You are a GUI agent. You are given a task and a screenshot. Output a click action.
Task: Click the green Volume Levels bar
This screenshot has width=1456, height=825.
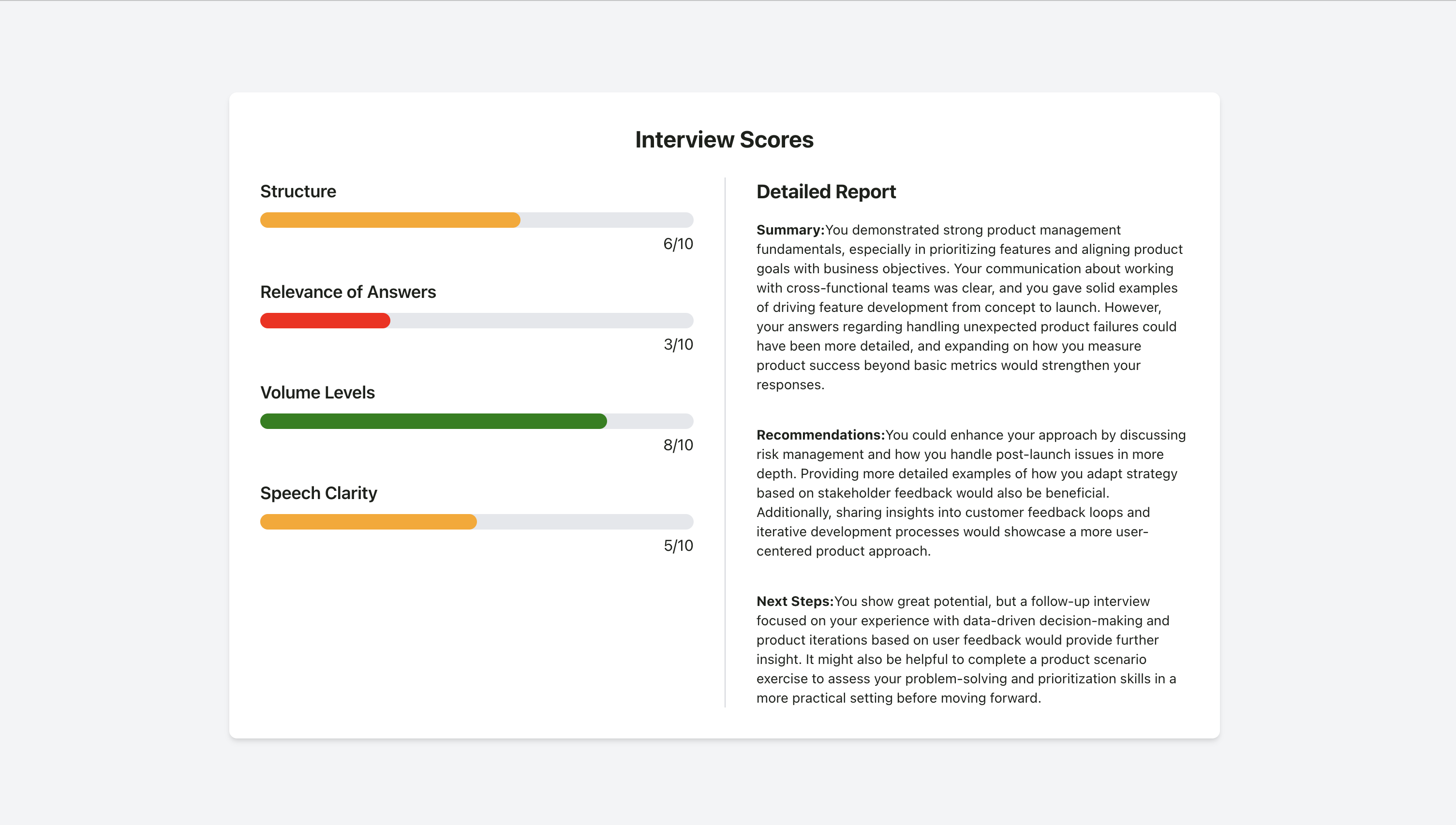(x=433, y=421)
